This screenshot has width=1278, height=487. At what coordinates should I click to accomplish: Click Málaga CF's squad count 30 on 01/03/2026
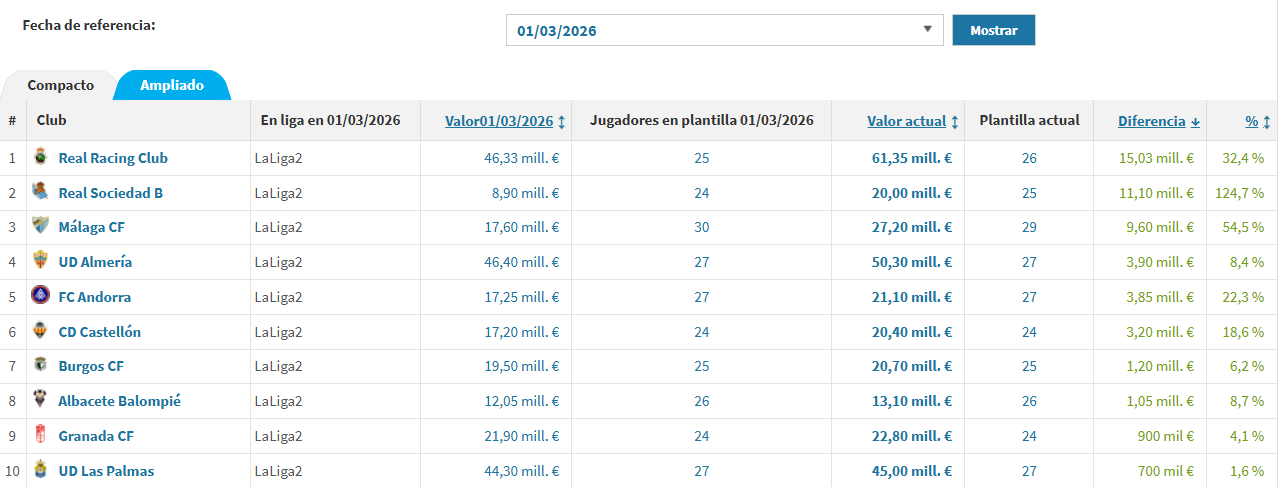701,227
